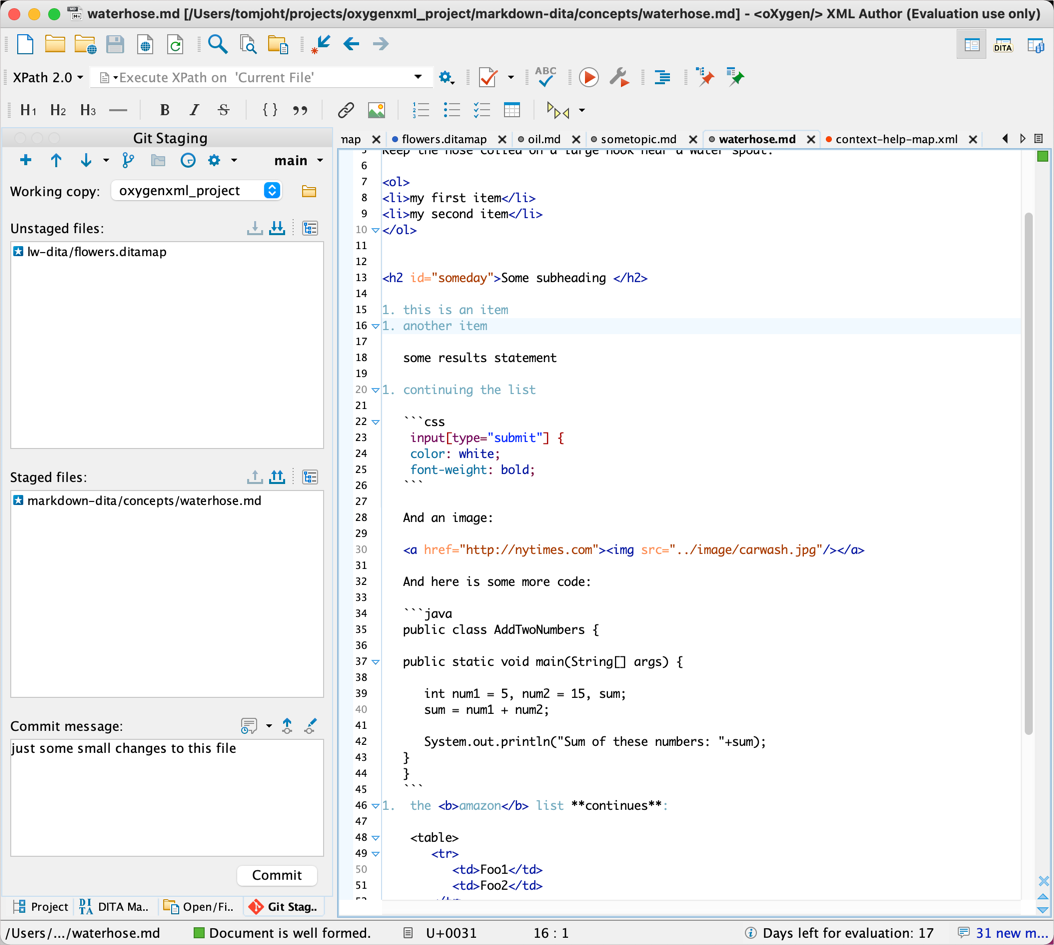Click the editor's vertical scrollbar thumb
The width and height of the screenshot is (1054, 945).
point(1028,473)
